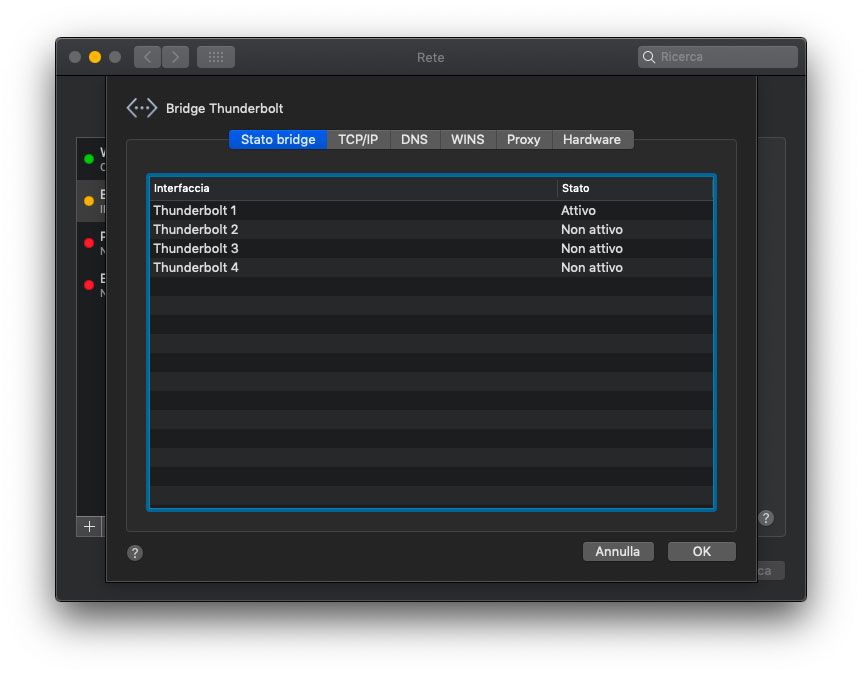Viewport: 862px width, 675px height.
Task: Show all preferences with the grid icon
Action: [x=216, y=57]
